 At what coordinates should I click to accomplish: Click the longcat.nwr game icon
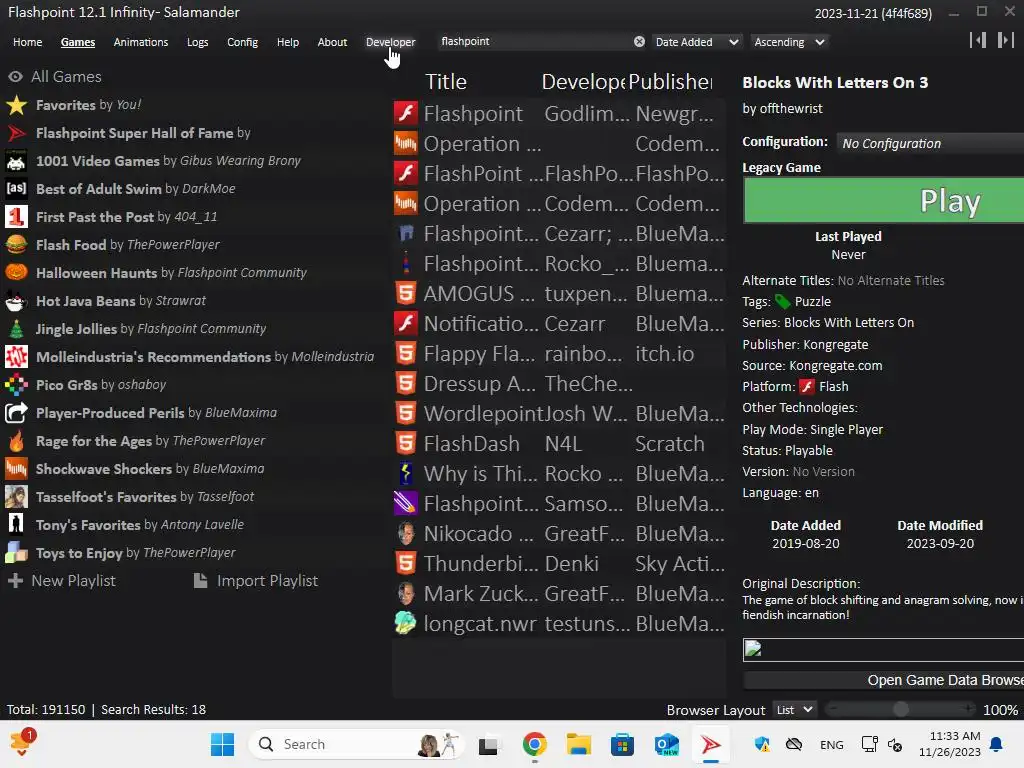(406, 623)
